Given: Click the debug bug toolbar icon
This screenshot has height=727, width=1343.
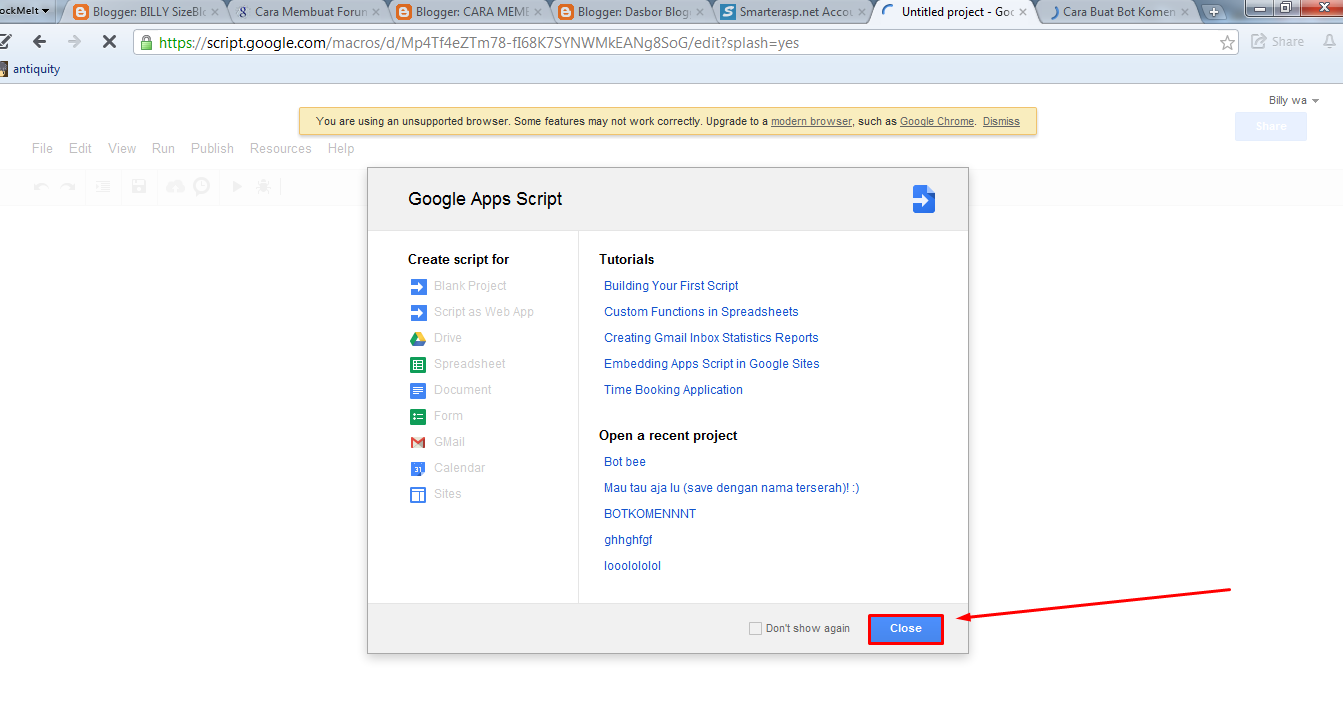Looking at the screenshot, I should coord(263,186).
